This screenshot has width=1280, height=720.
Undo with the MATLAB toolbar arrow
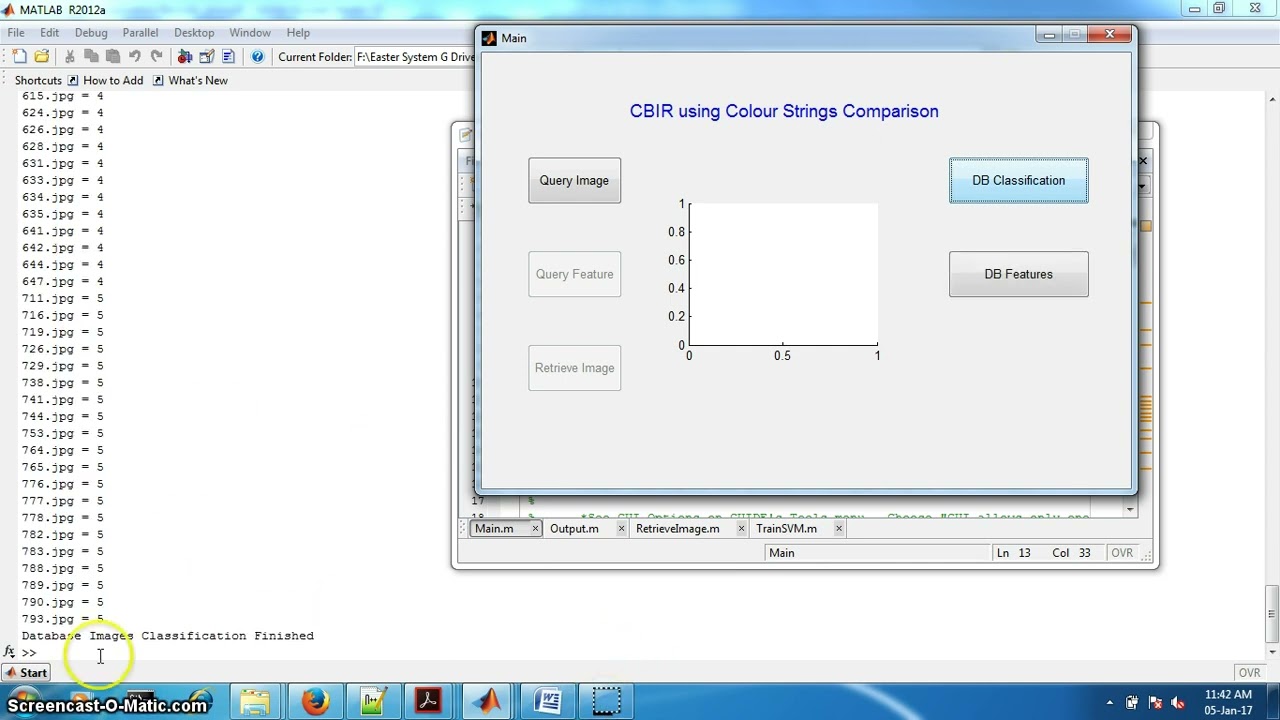click(x=135, y=57)
